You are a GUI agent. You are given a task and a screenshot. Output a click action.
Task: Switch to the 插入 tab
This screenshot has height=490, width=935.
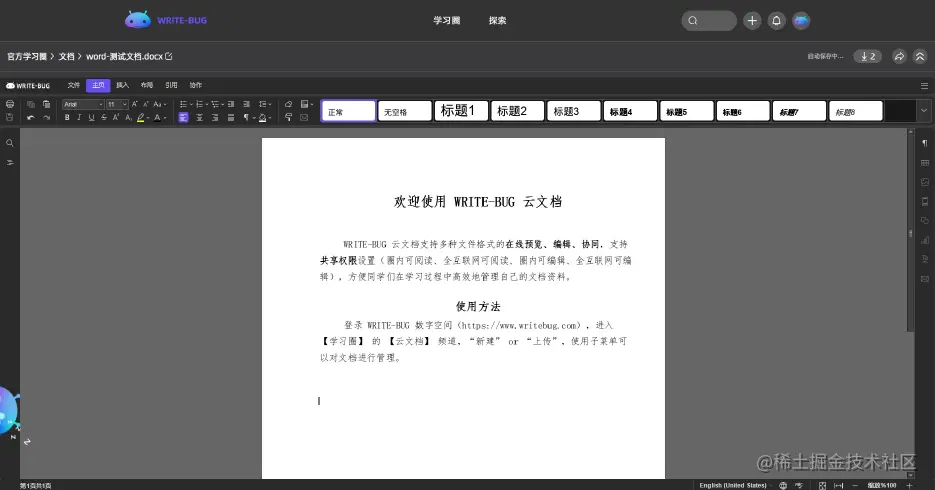point(122,85)
